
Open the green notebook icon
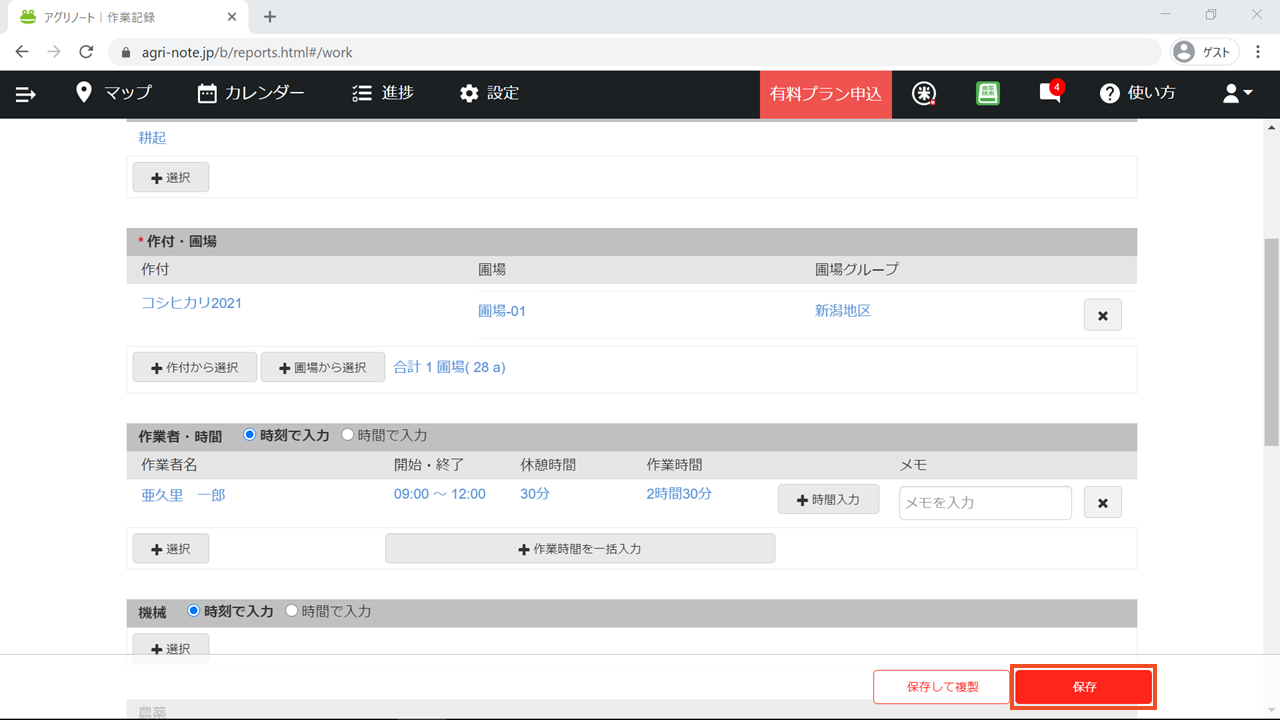point(988,94)
